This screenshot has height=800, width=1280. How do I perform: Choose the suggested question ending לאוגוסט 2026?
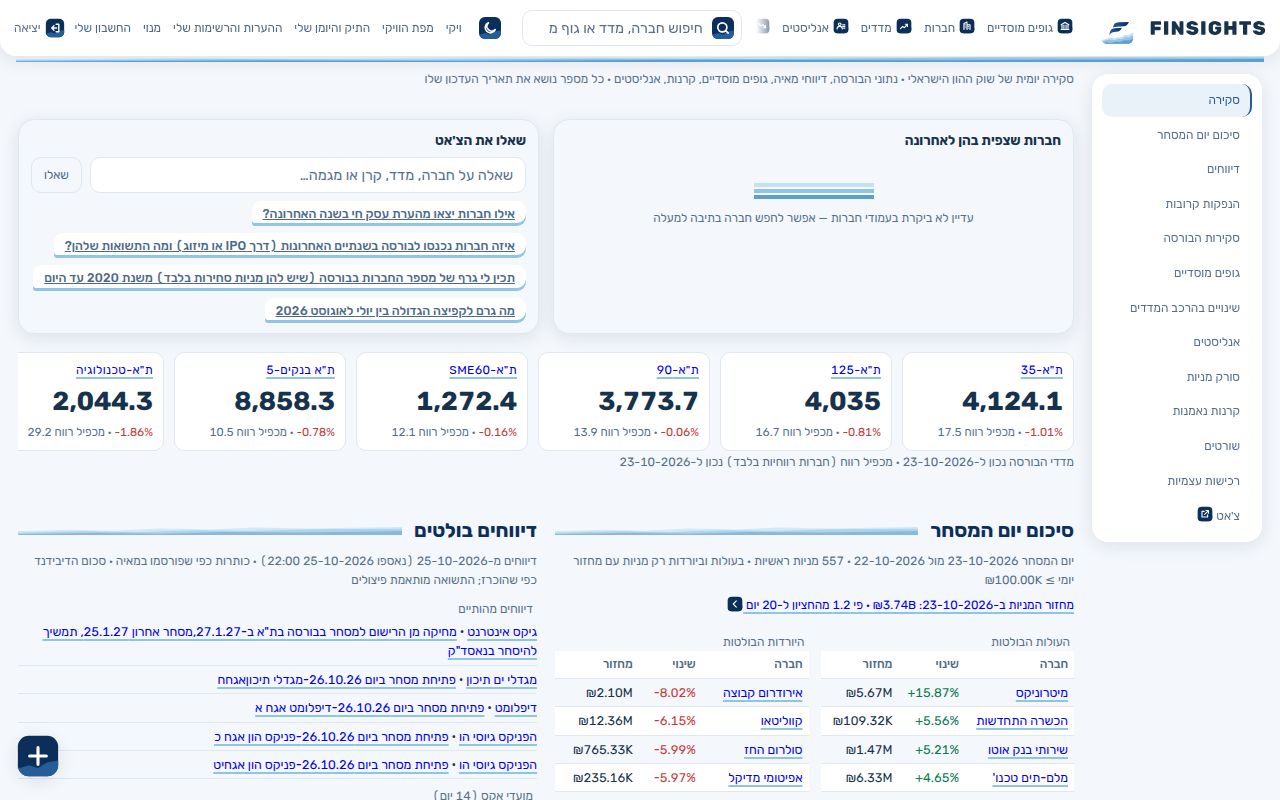(396, 311)
